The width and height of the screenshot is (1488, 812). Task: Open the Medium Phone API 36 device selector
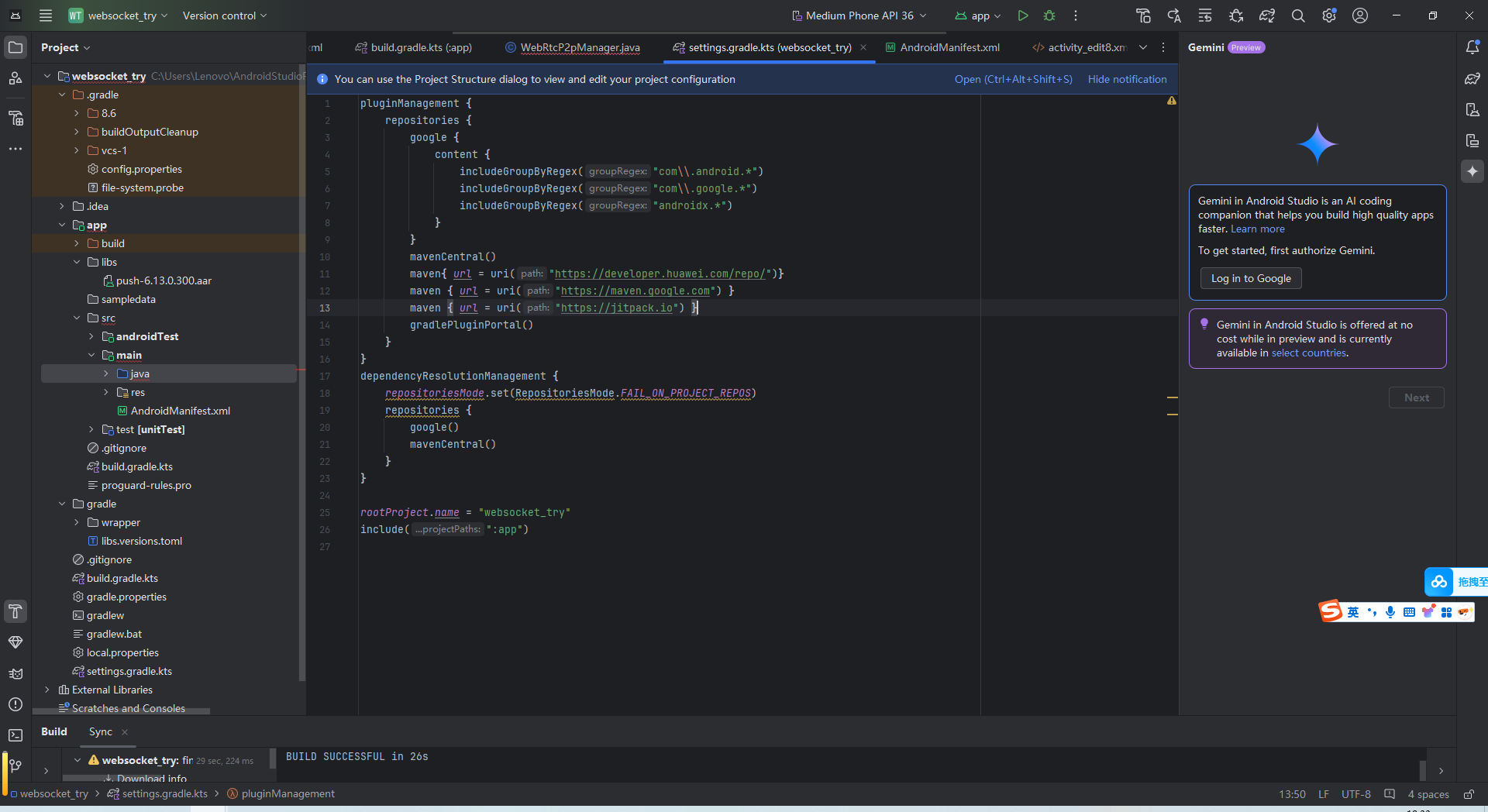tap(859, 15)
